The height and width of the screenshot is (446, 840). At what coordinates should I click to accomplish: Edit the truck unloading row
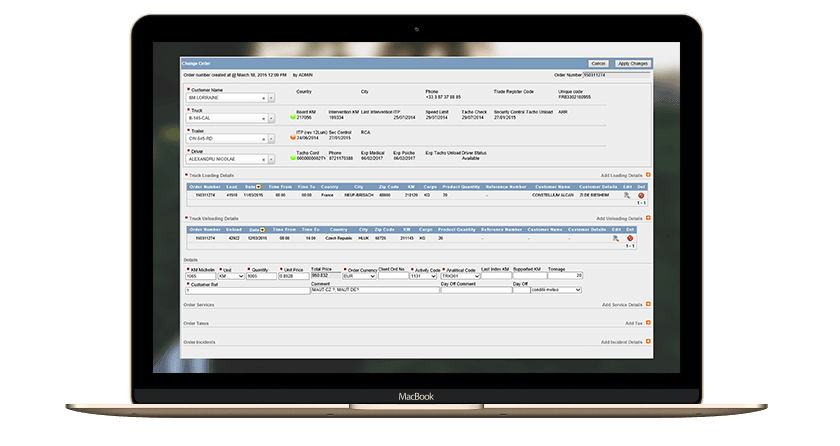coord(615,239)
